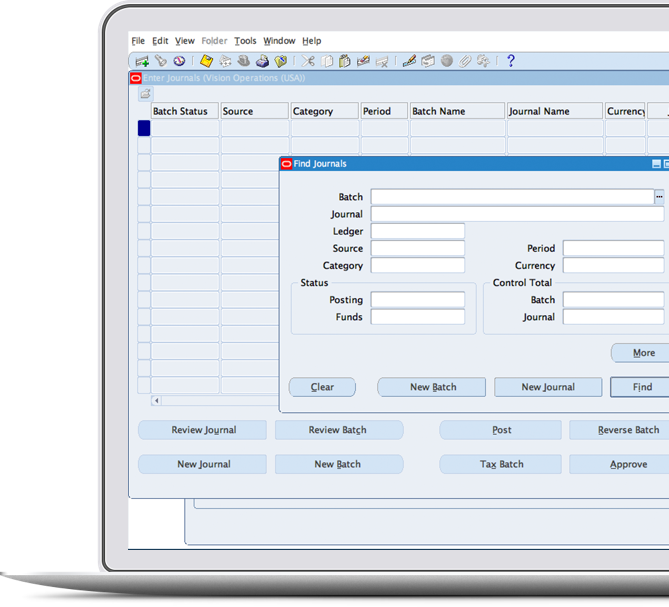Open the File menu

138,41
